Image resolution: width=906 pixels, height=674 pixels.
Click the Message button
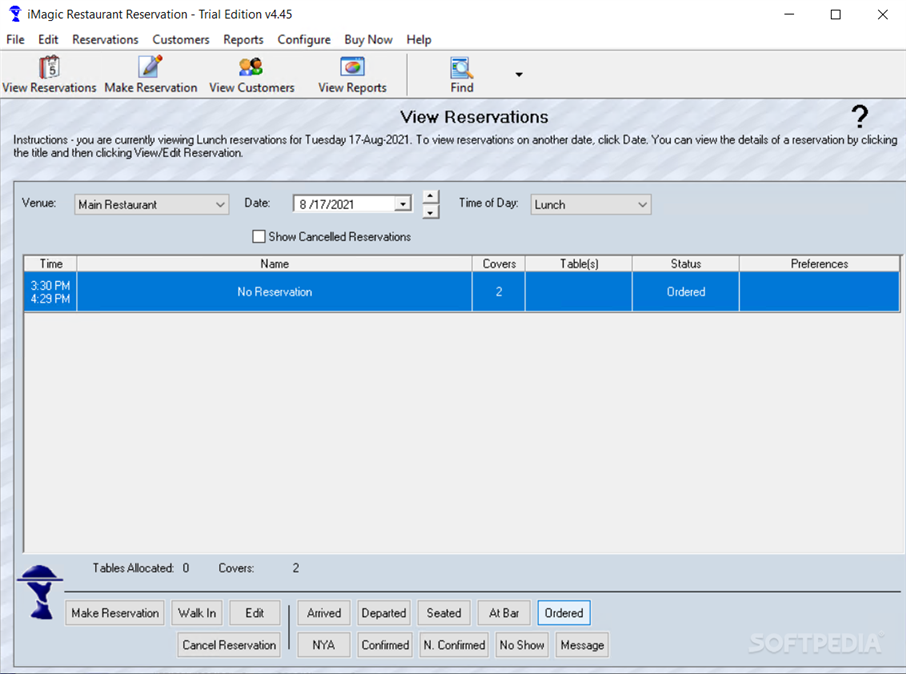click(582, 645)
